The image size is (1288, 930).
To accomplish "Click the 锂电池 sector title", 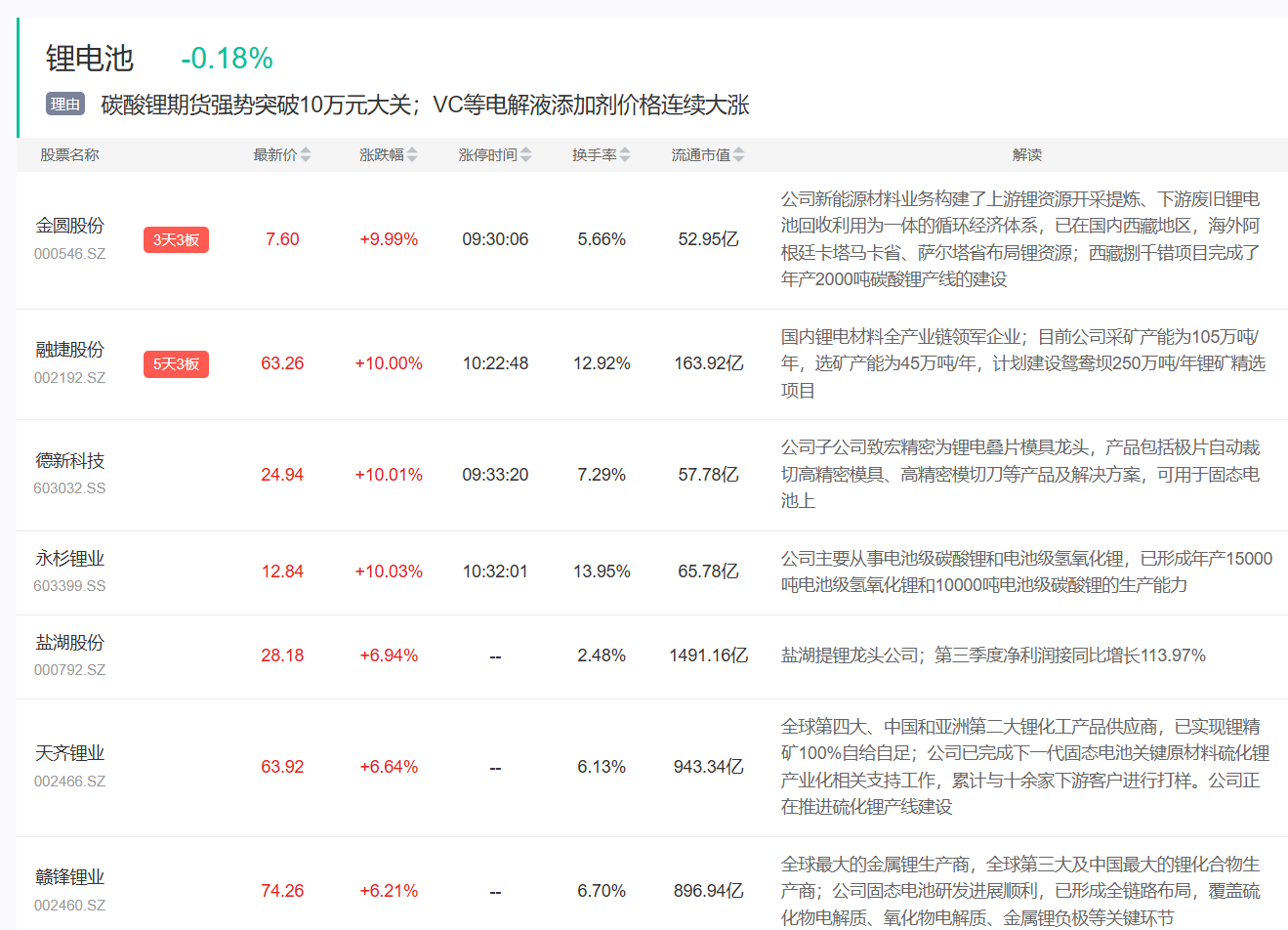I will point(90,59).
